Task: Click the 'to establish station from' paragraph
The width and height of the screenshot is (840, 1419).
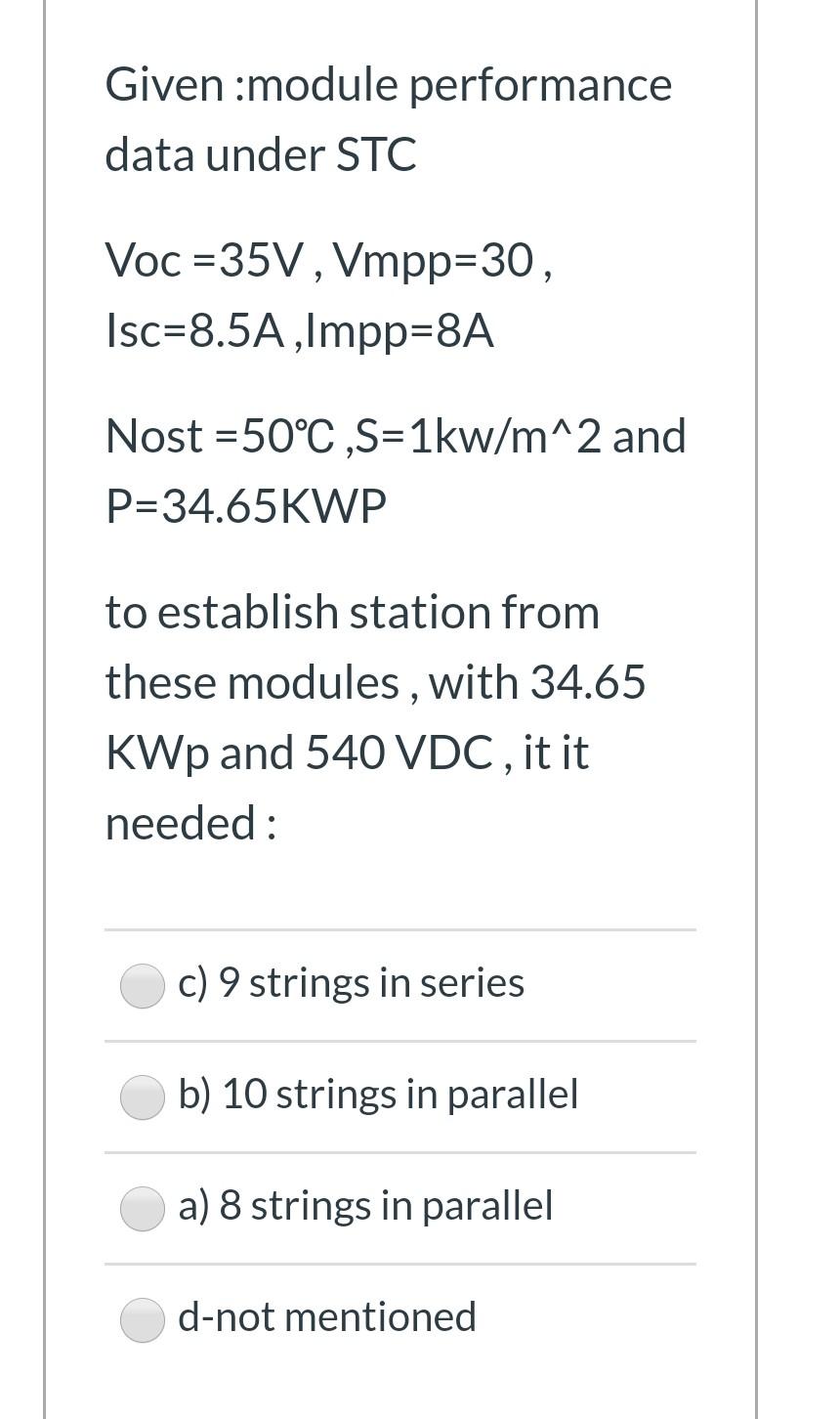Action: click(352, 613)
